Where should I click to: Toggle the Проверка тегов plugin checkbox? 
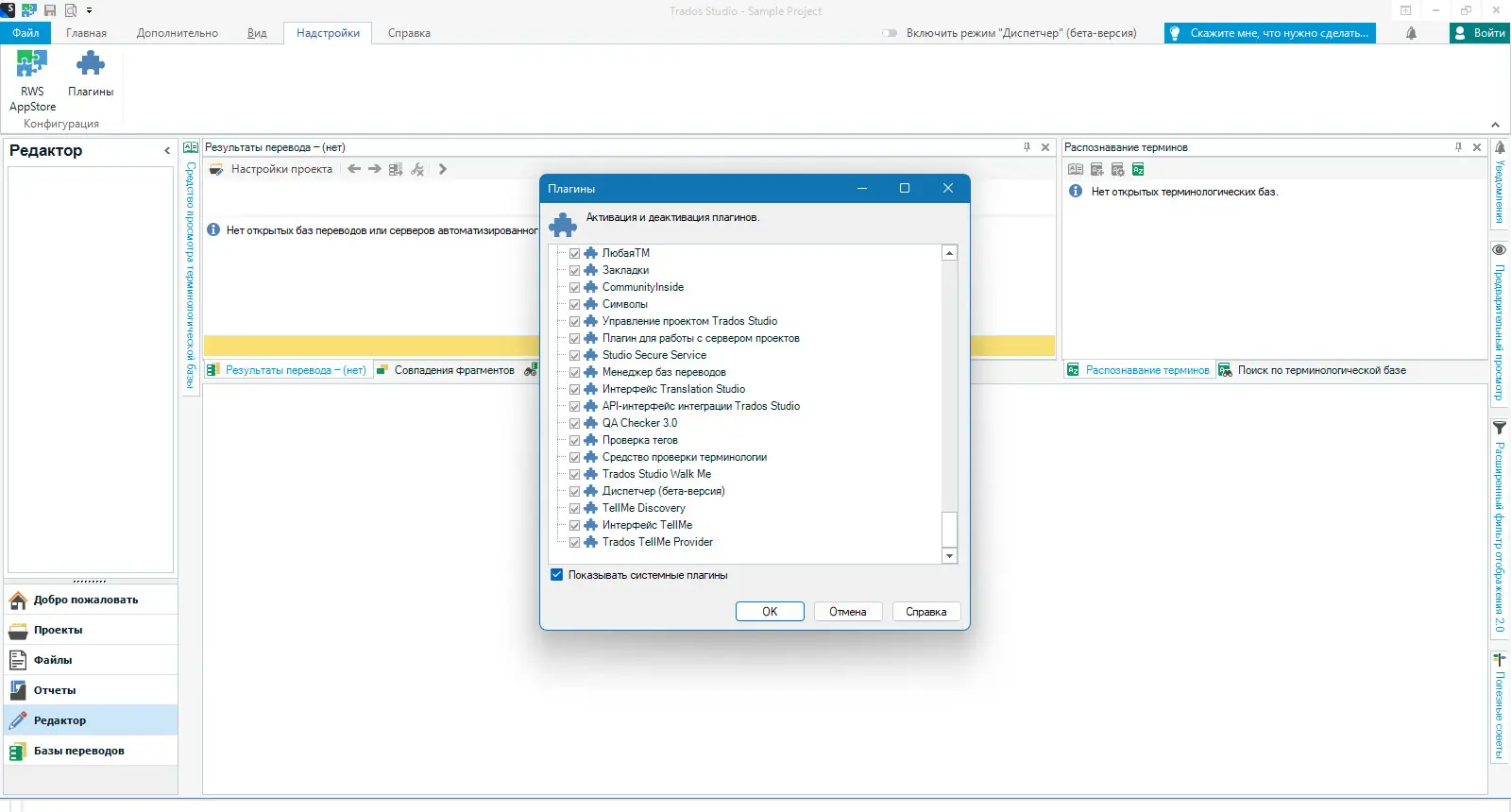pyautogui.click(x=574, y=440)
